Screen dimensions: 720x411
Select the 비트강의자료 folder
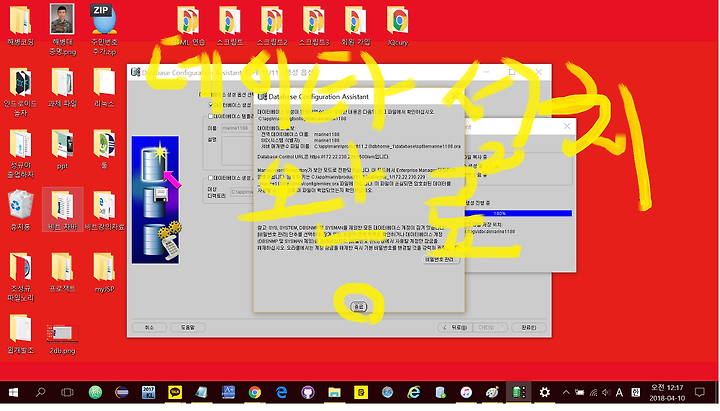point(105,210)
